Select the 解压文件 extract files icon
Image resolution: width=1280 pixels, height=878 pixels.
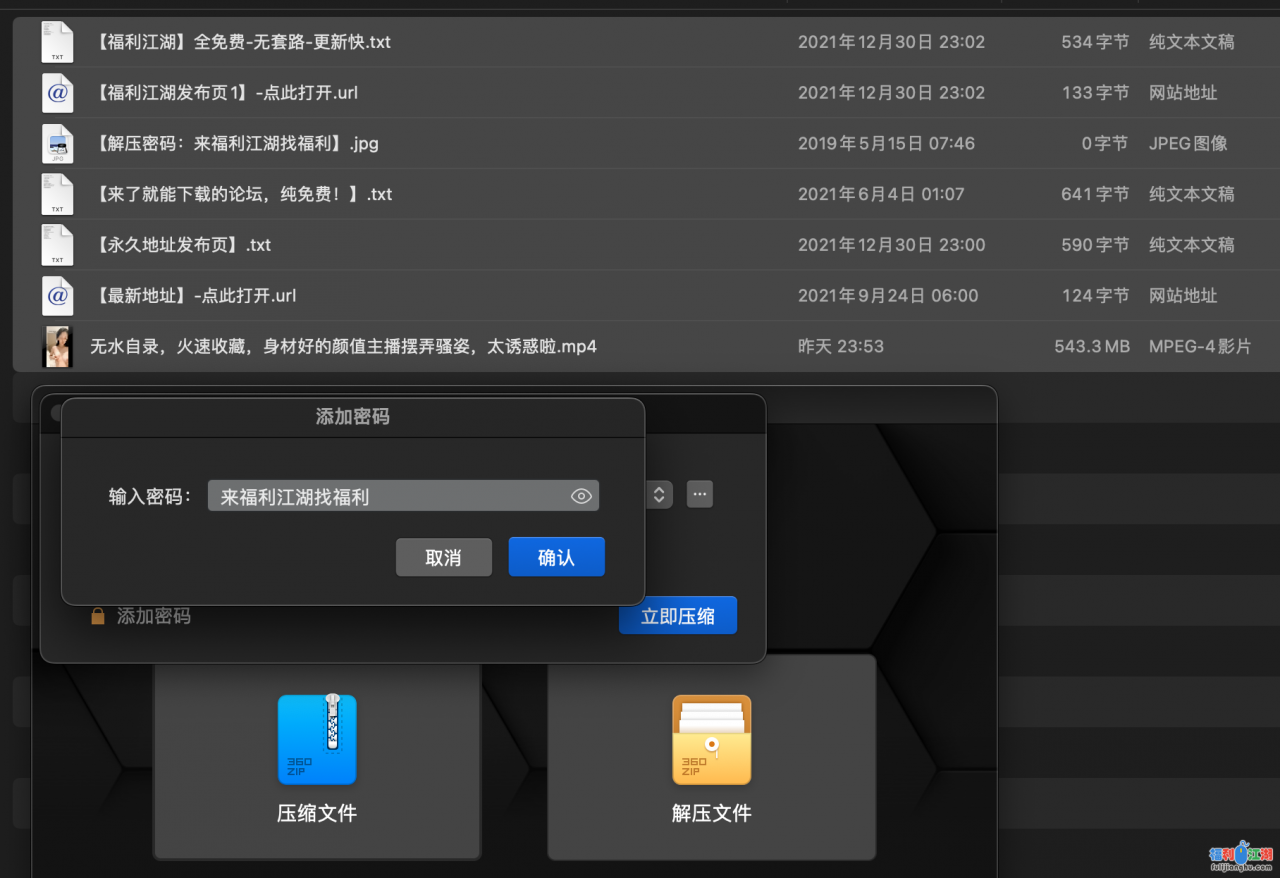[711, 738]
